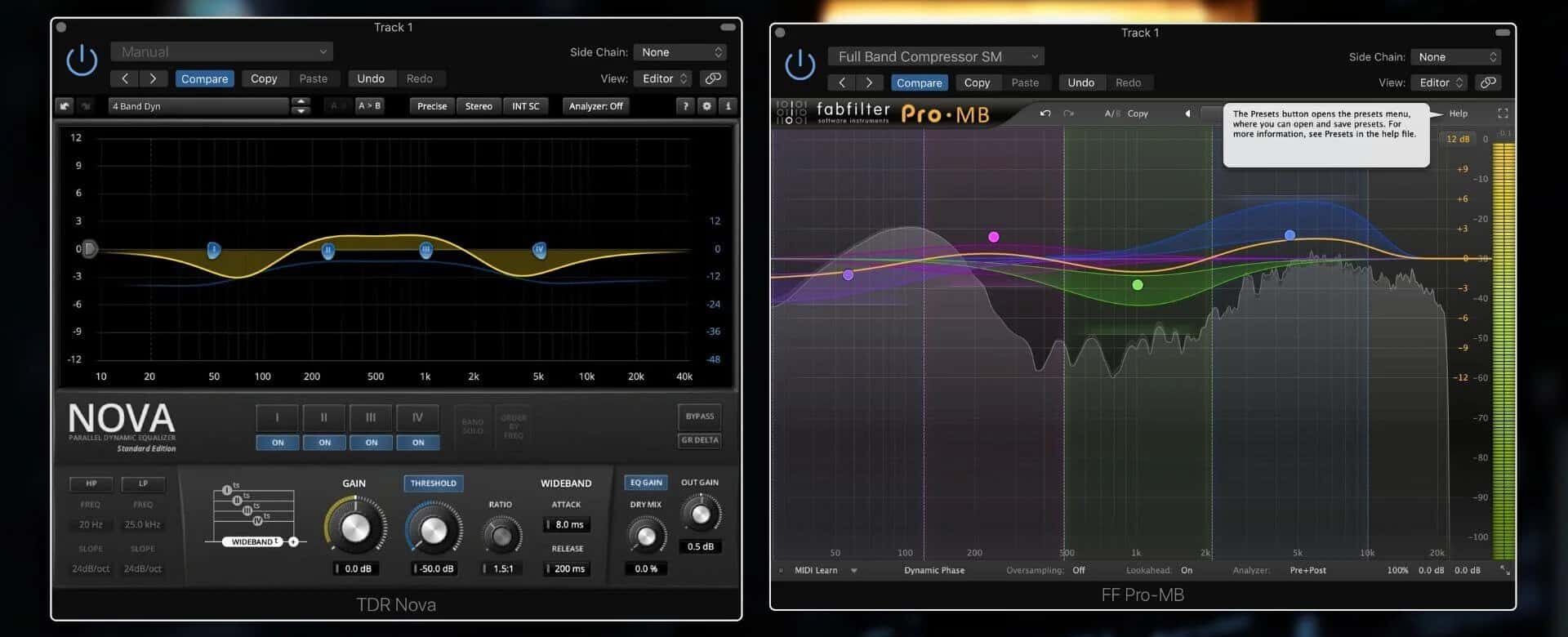Toggle EQ GAIN button in Nova
This screenshot has width=1568, height=637.
[x=646, y=483]
